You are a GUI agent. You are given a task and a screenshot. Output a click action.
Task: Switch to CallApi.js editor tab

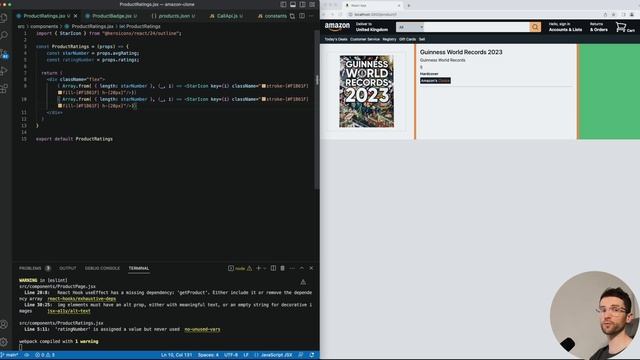coord(226,16)
